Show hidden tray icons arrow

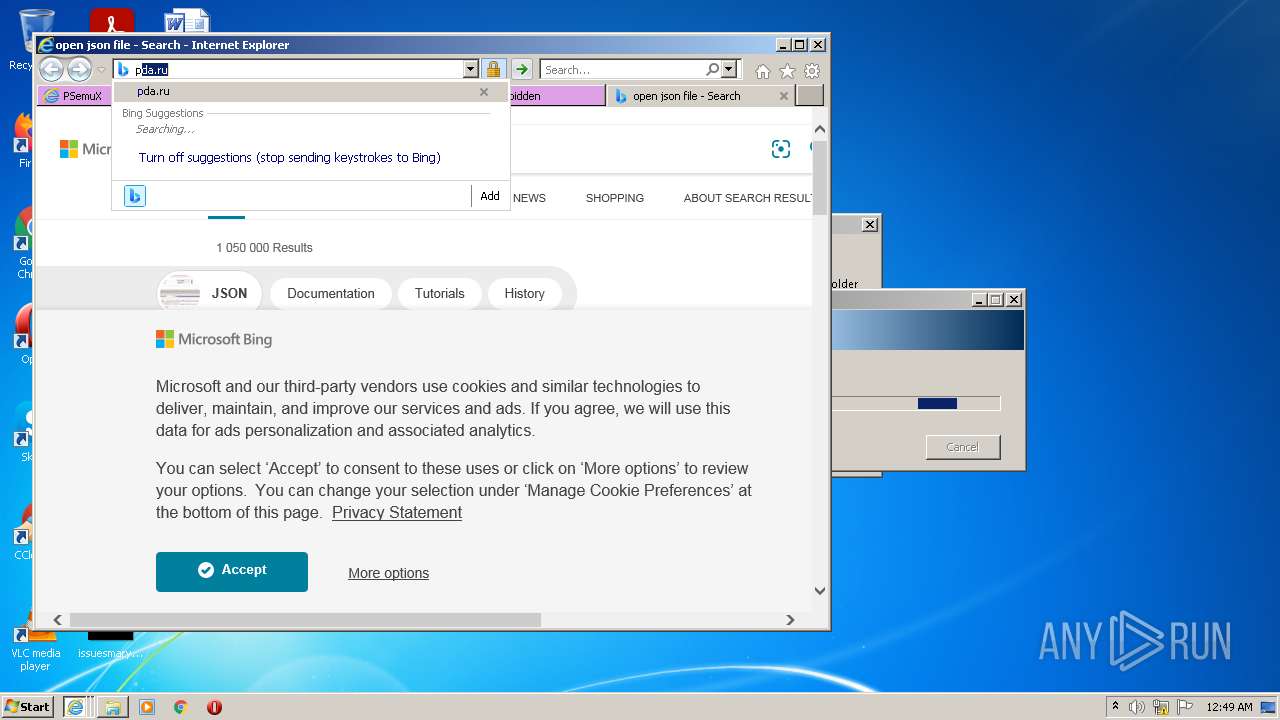coord(1116,707)
